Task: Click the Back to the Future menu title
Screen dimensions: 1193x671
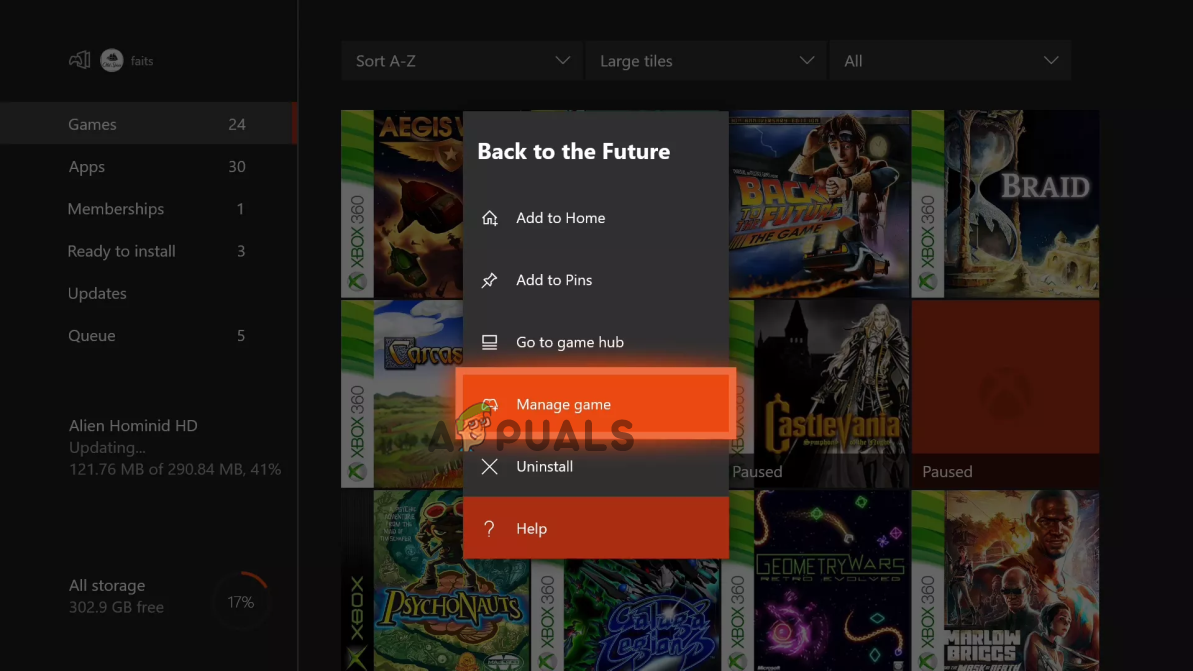Action: point(574,151)
